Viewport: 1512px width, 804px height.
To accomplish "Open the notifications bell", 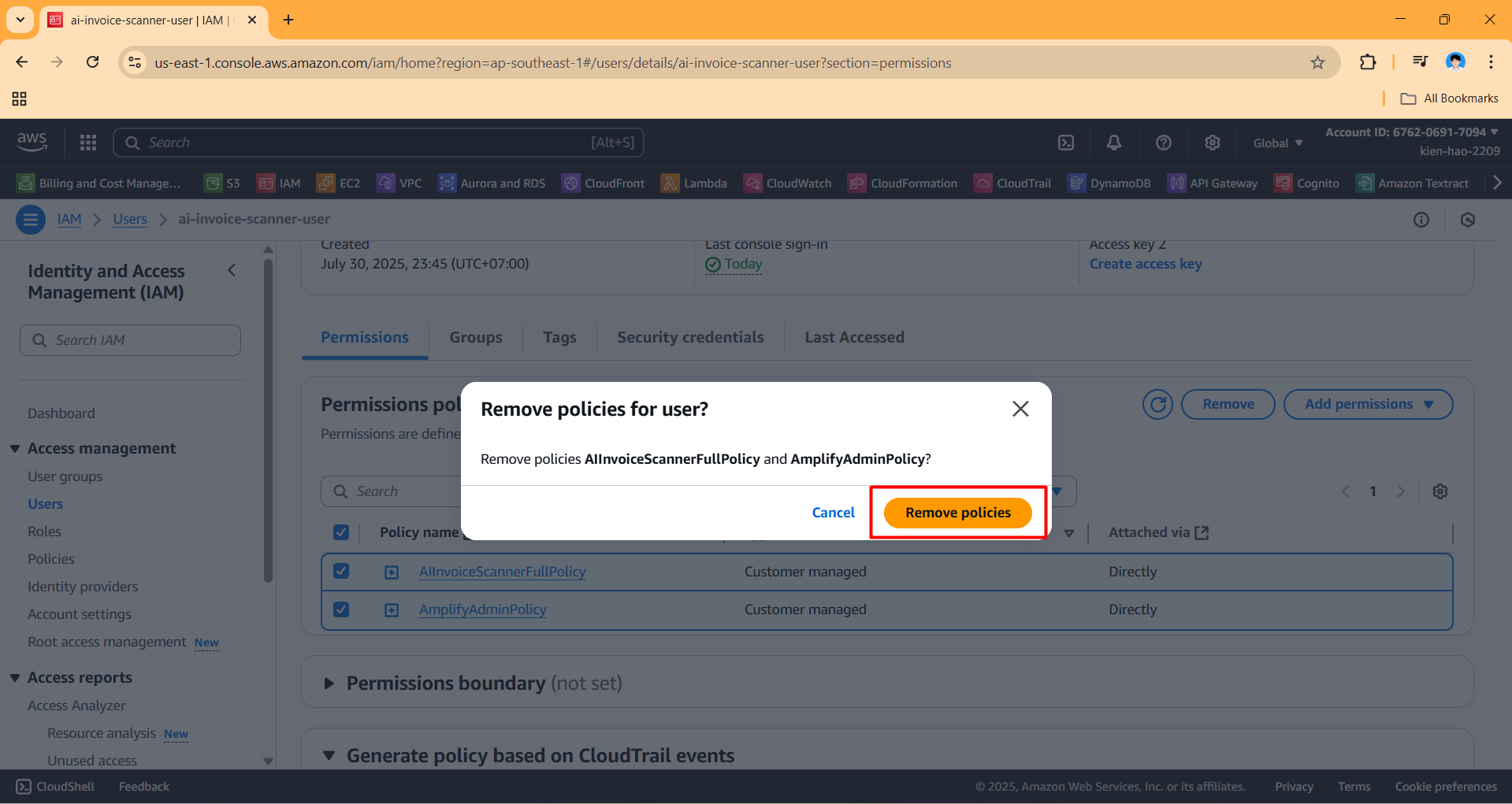I will (x=1113, y=143).
